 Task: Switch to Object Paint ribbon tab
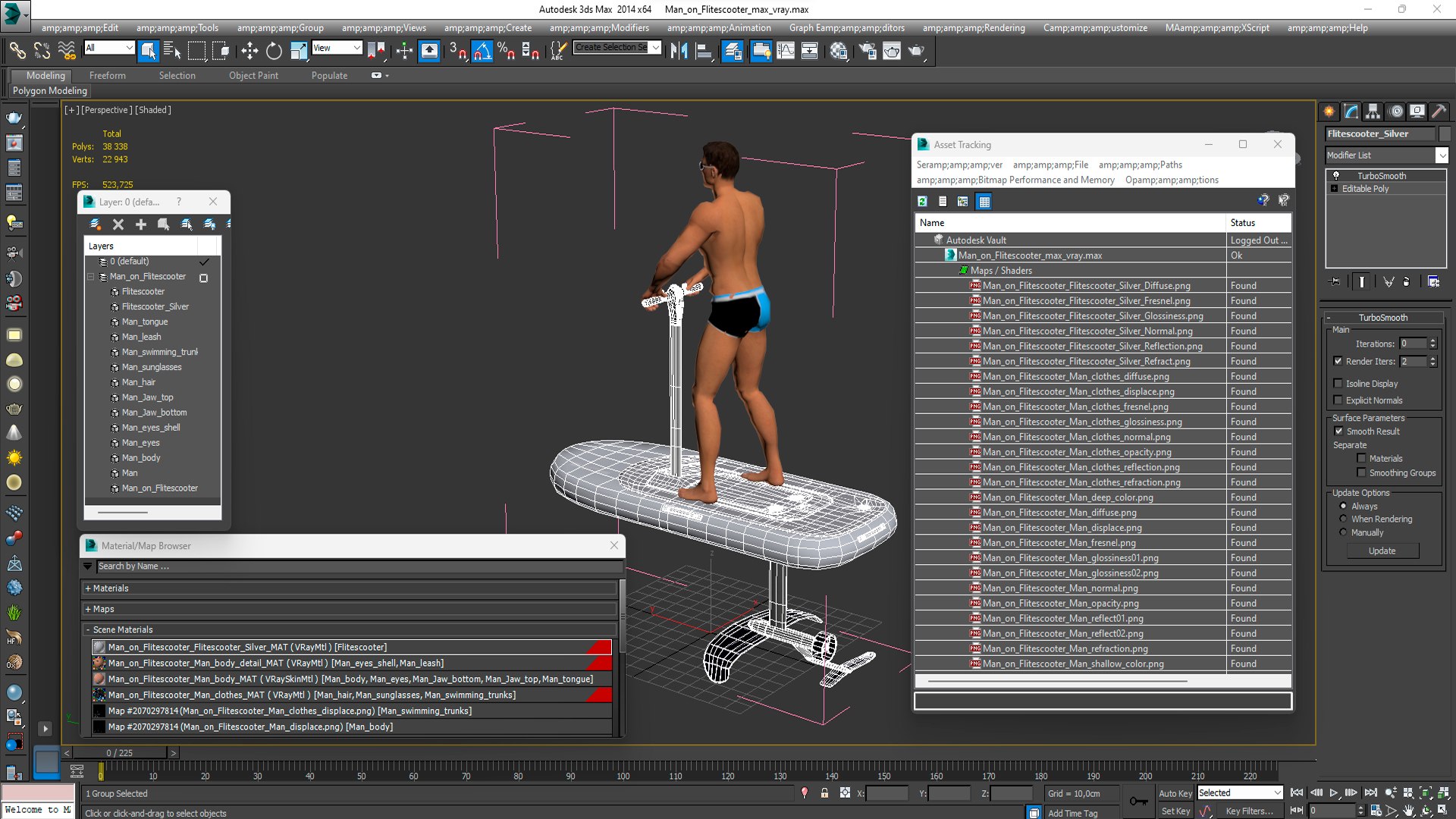click(x=253, y=76)
